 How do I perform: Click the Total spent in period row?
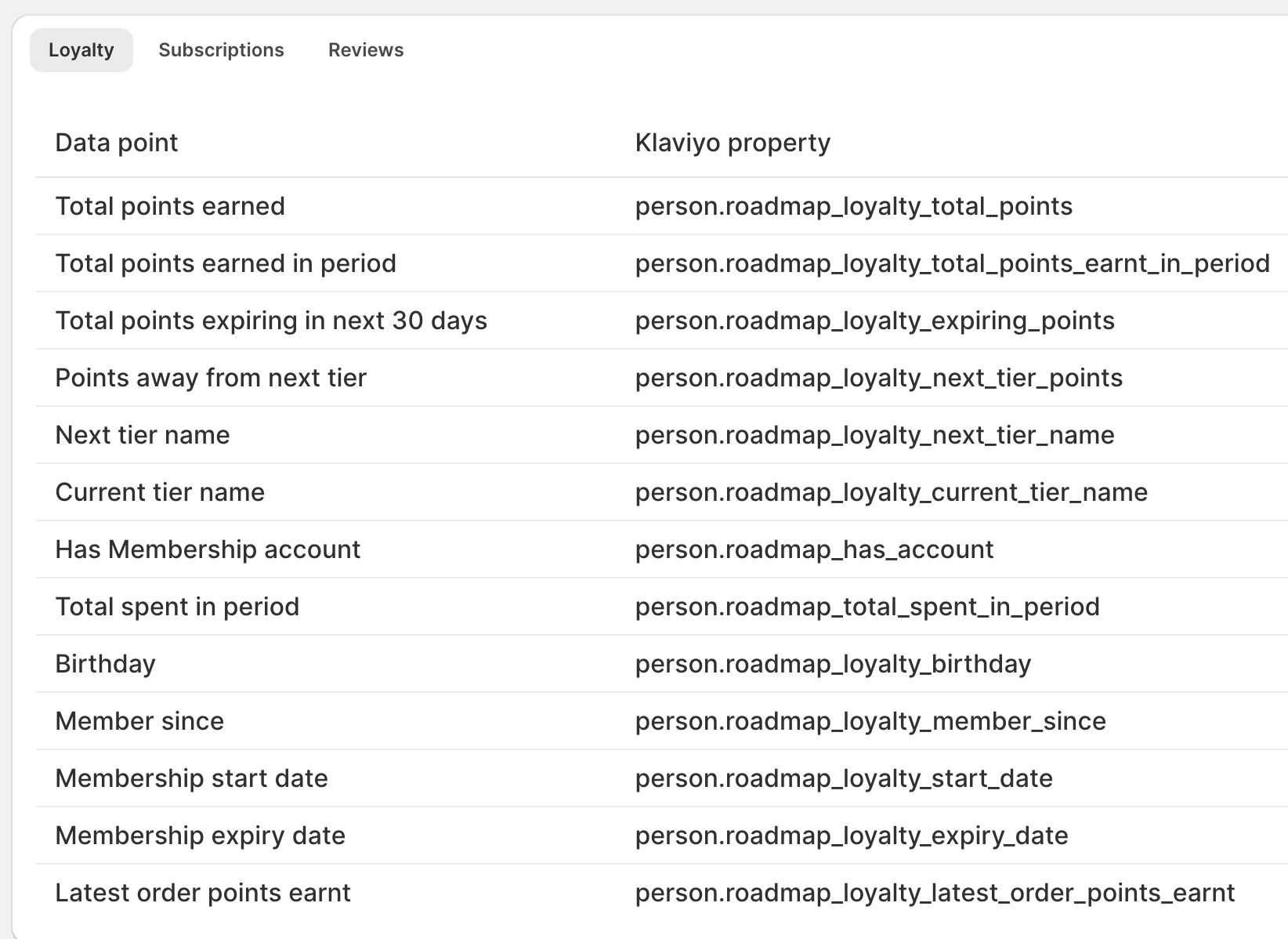pyautogui.click(x=176, y=607)
